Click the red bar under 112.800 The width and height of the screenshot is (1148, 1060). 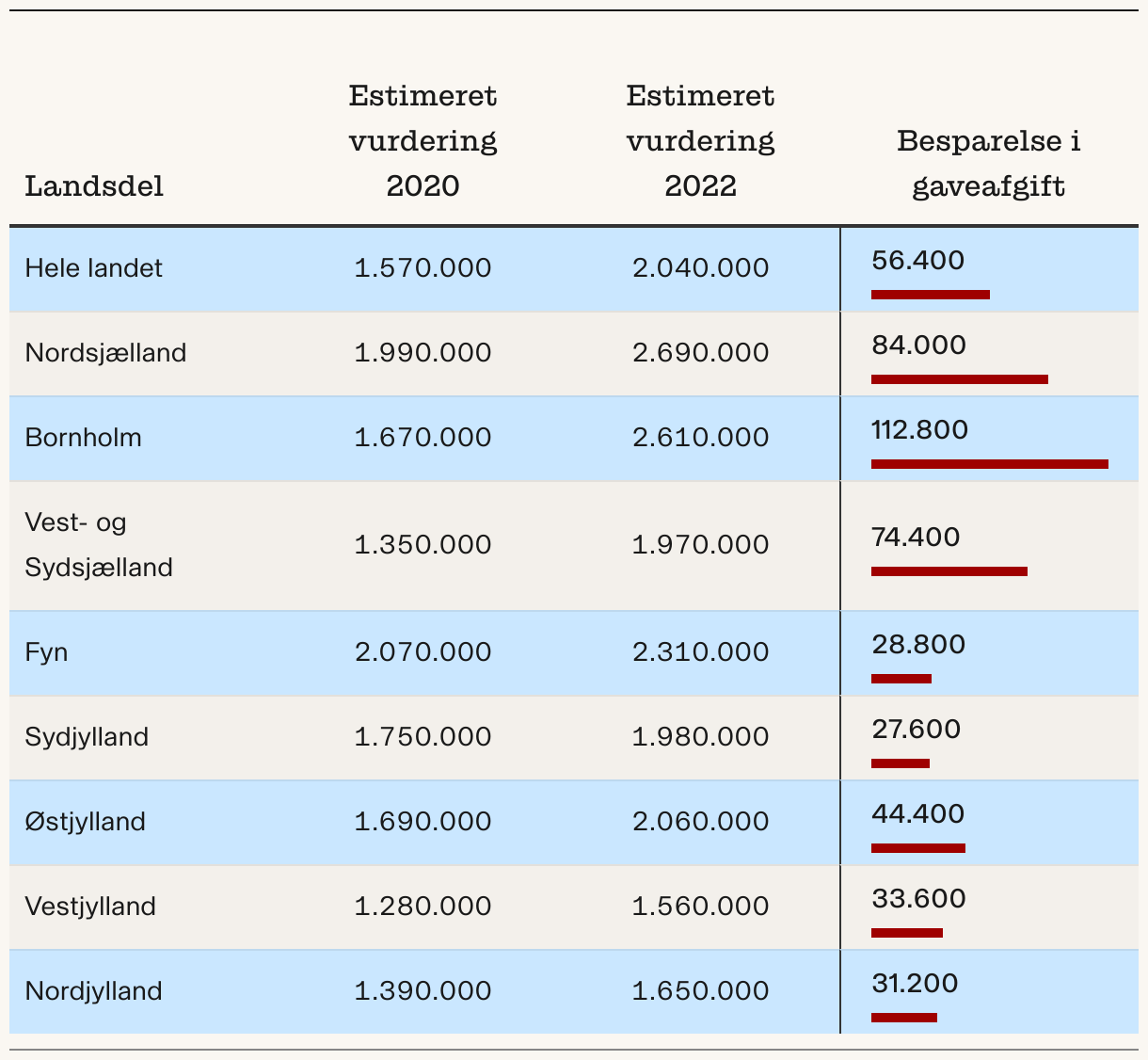tap(990, 464)
